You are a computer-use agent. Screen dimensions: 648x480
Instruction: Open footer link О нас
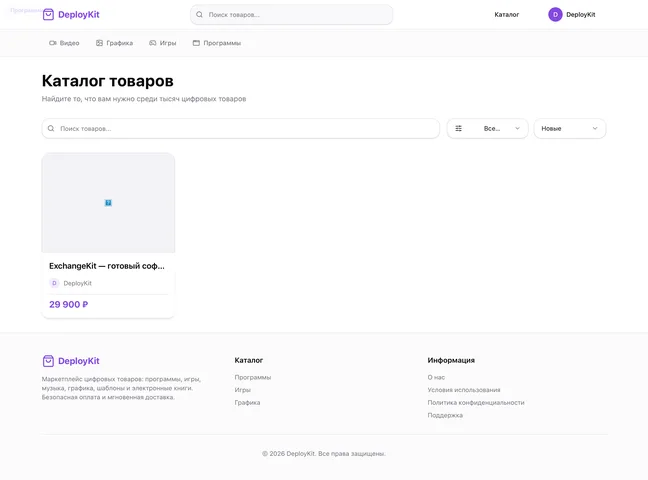tap(436, 377)
